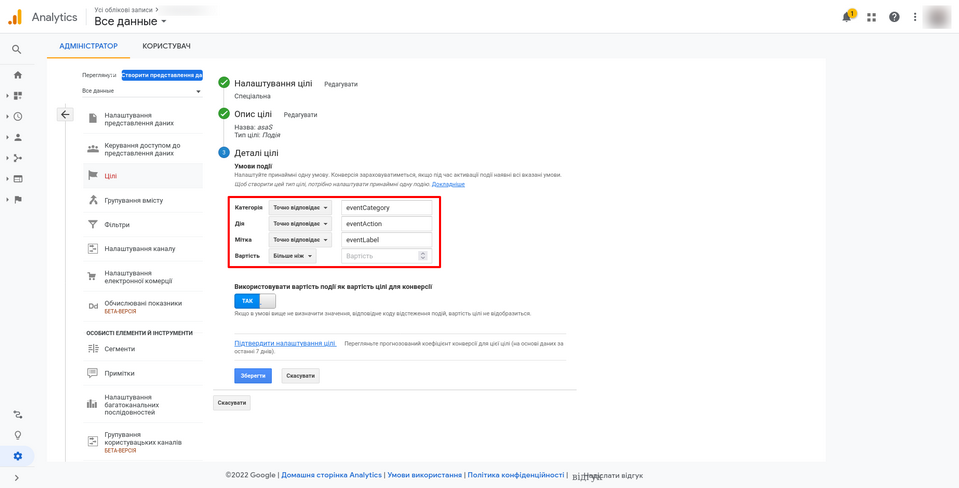Open the Категорія match type dropdown
Screen dimensions: 959x488
coord(300,208)
